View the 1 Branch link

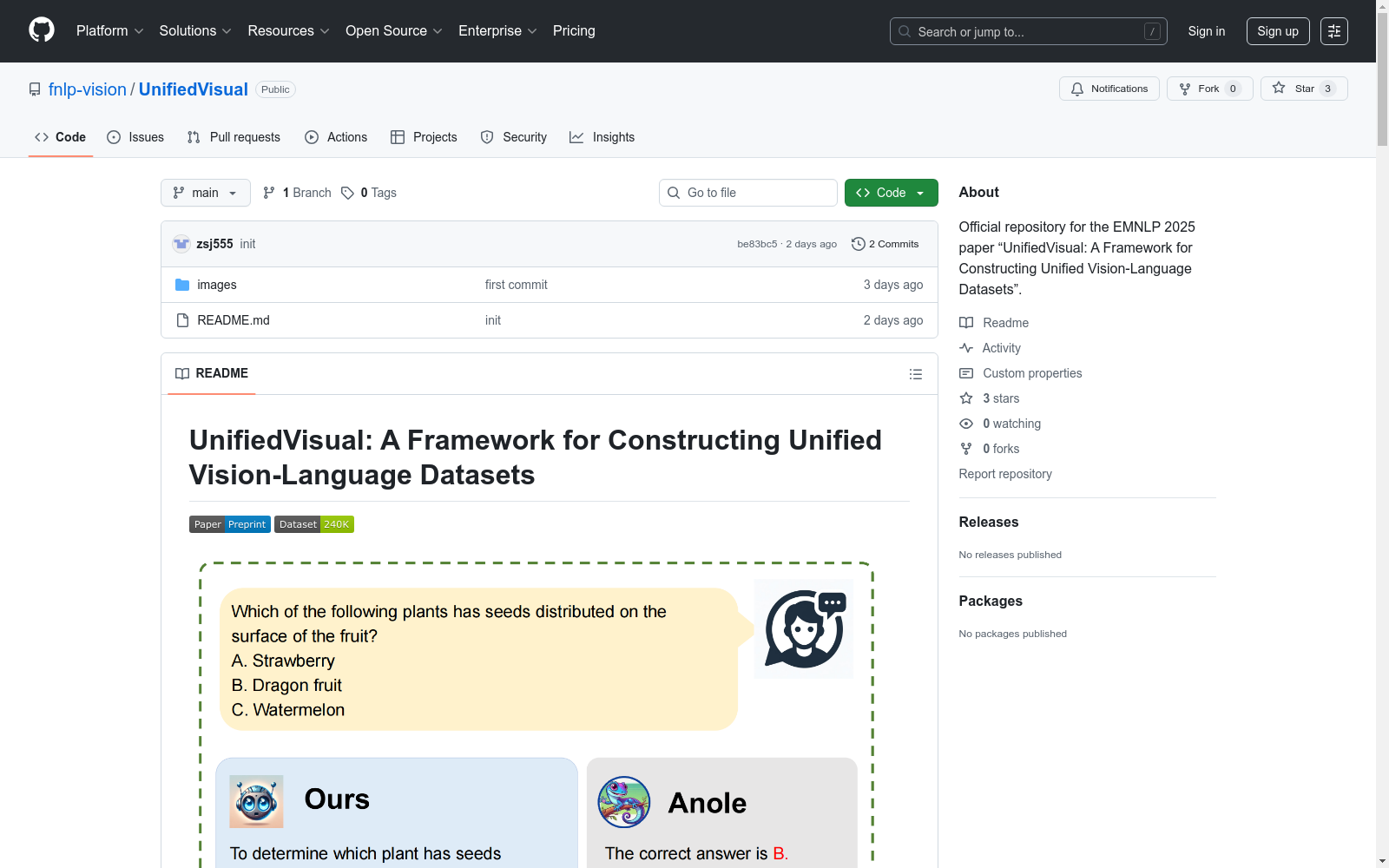[x=298, y=193]
